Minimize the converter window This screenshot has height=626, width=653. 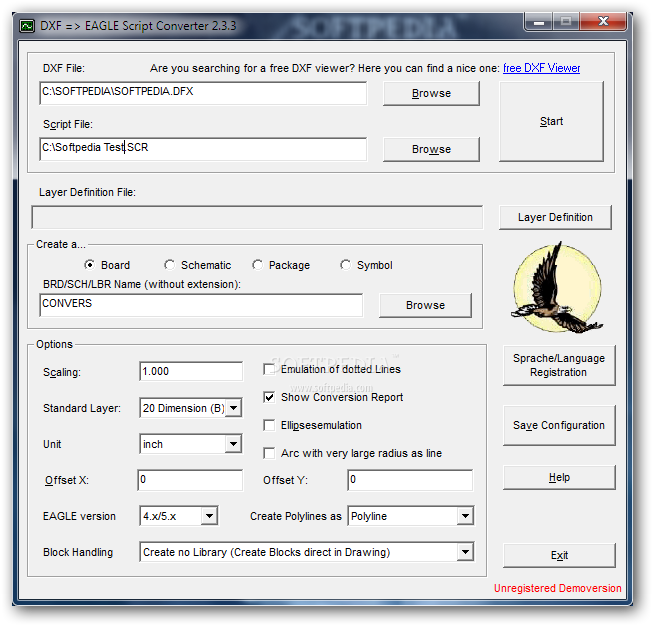coord(539,22)
